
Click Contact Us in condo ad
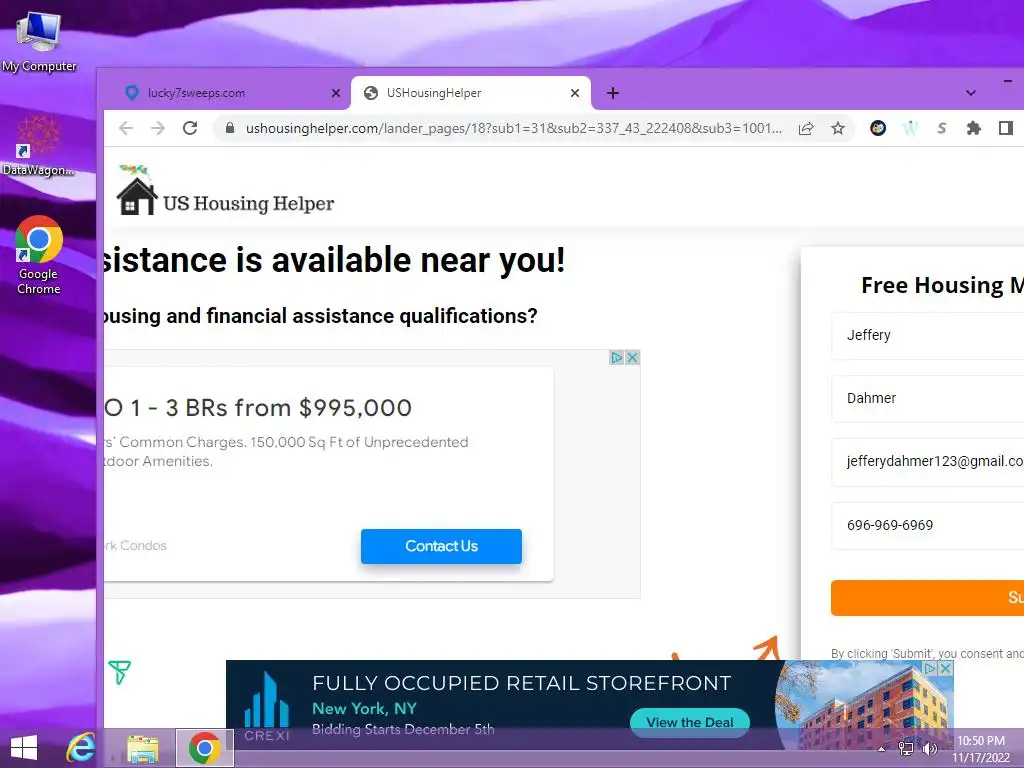441,546
